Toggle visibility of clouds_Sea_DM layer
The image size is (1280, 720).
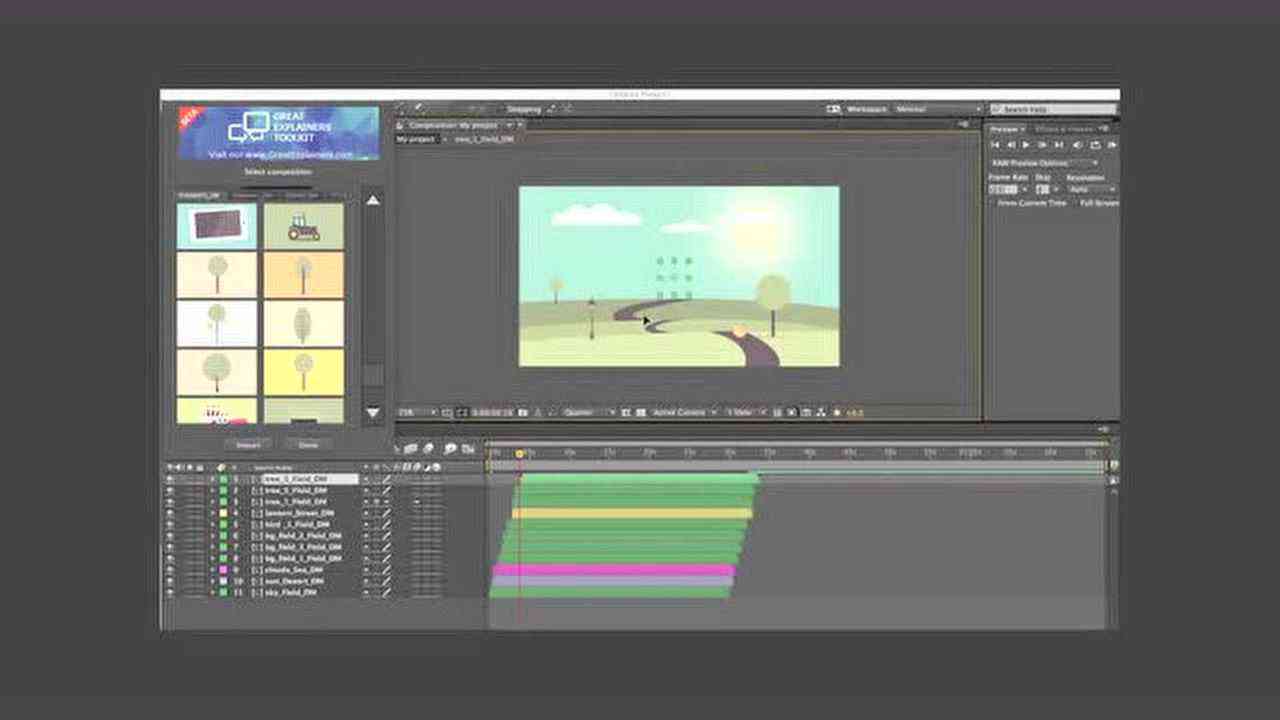(169, 570)
